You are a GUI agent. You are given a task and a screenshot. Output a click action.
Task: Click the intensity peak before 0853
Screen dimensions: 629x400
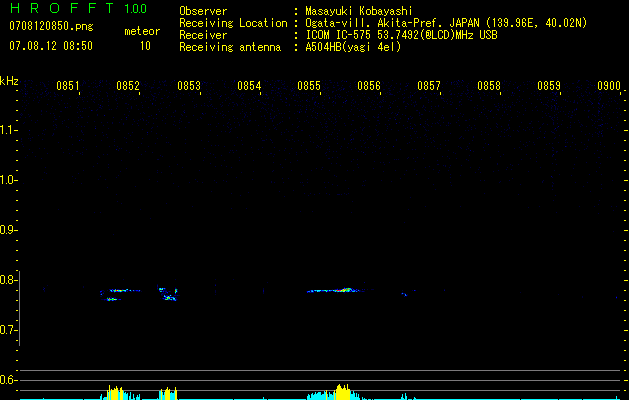pos(168,394)
